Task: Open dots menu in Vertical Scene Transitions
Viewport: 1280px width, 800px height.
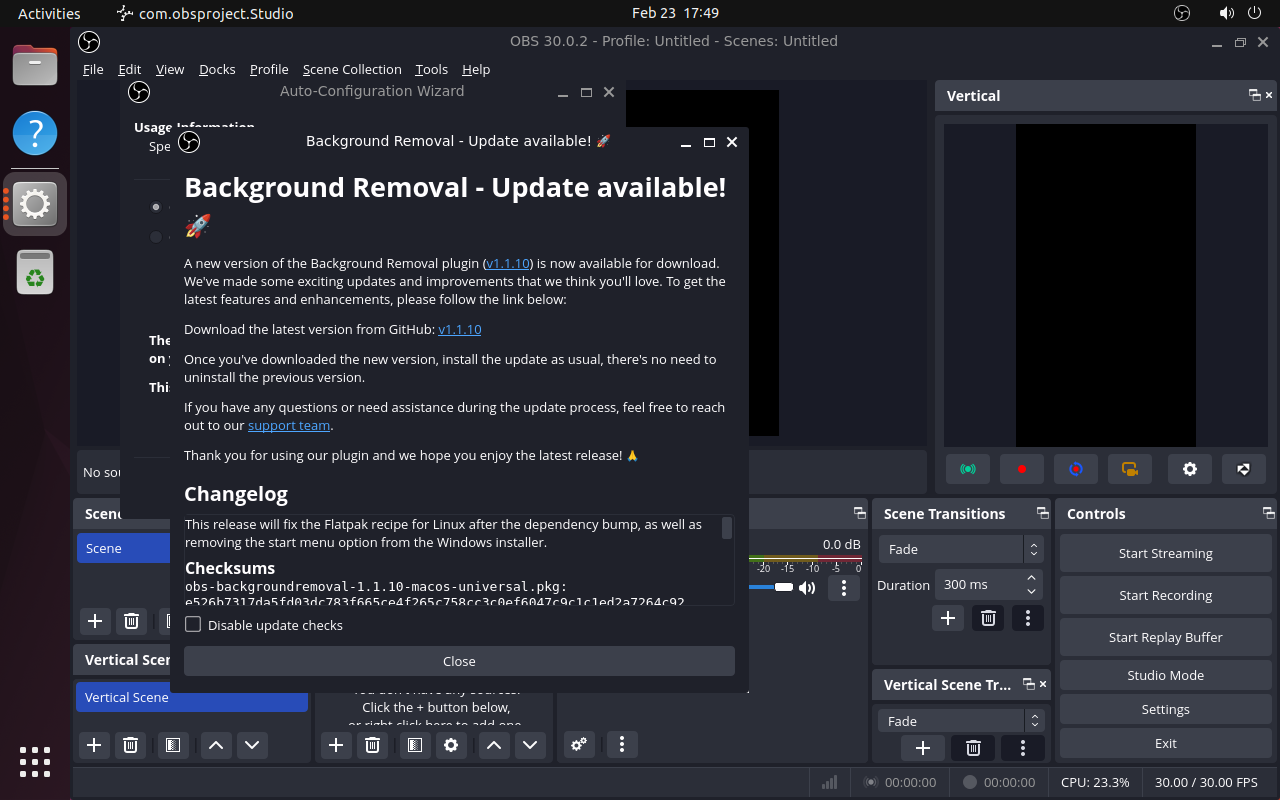Action: click(1022, 748)
